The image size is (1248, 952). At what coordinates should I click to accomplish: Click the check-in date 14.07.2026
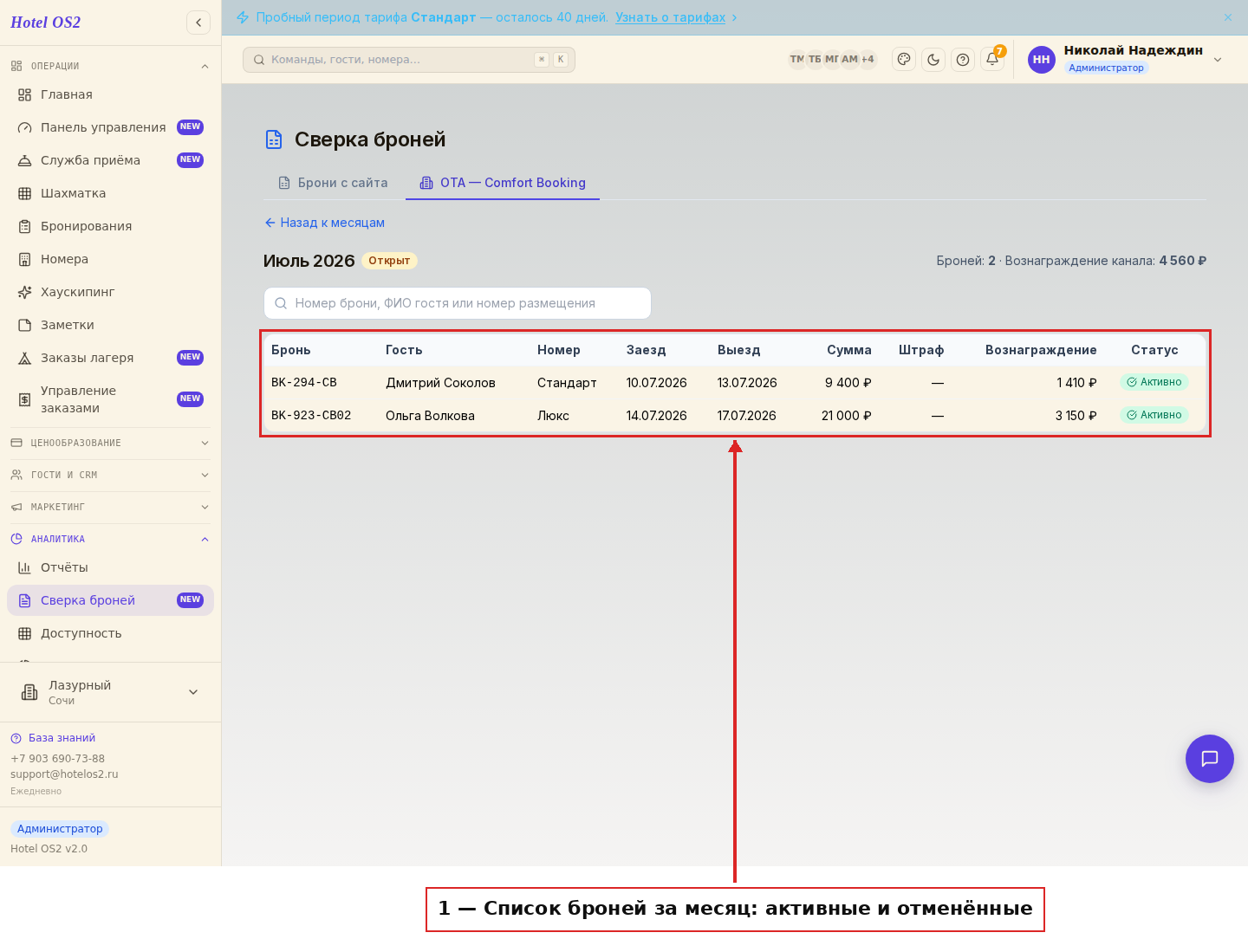657,416
